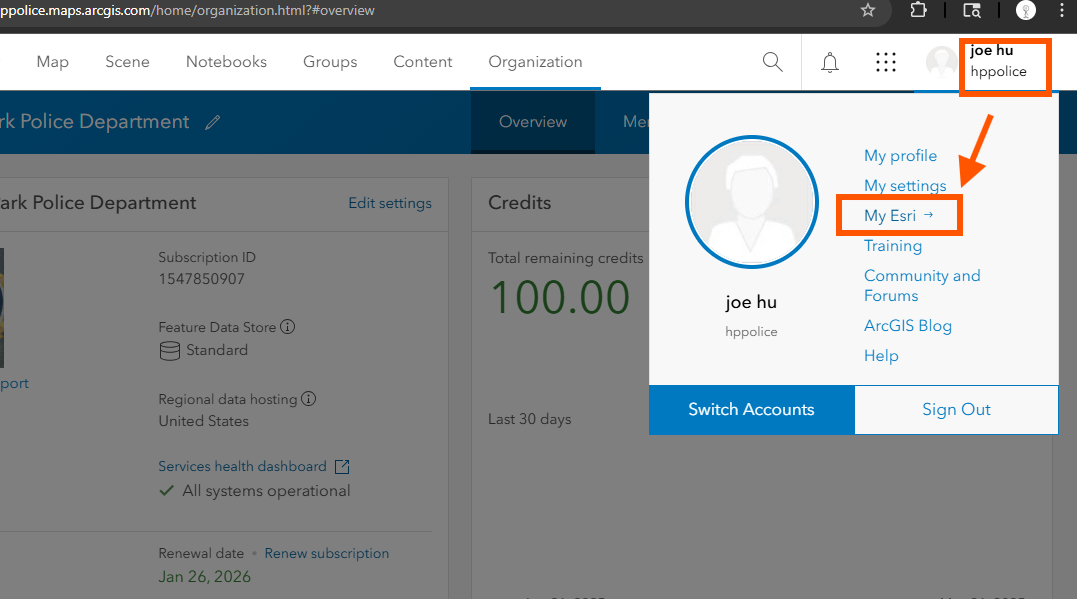Select the Organization tab
This screenshot has height=599, width=1077.
[x=536, y=62]
